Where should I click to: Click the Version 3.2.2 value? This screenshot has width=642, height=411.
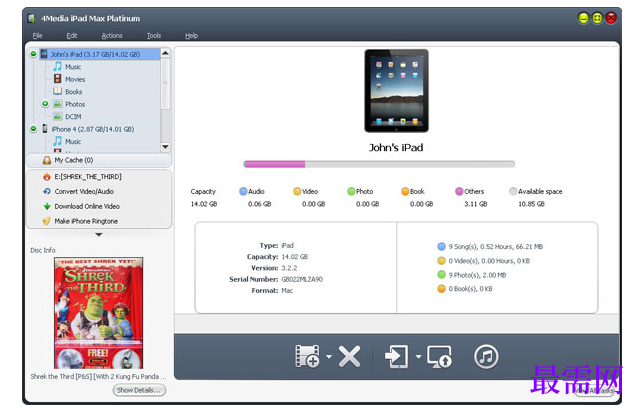point(289,268)
